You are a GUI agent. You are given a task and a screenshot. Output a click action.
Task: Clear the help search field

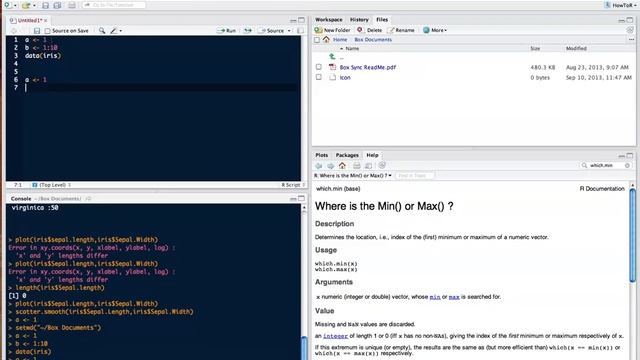click(627, 165)
